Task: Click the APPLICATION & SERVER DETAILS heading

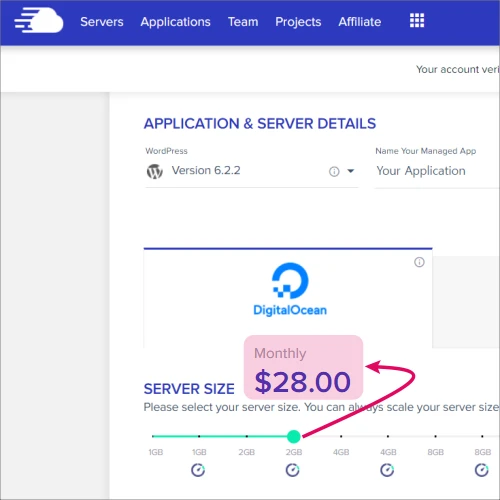Action: click(x=260, y=124)
